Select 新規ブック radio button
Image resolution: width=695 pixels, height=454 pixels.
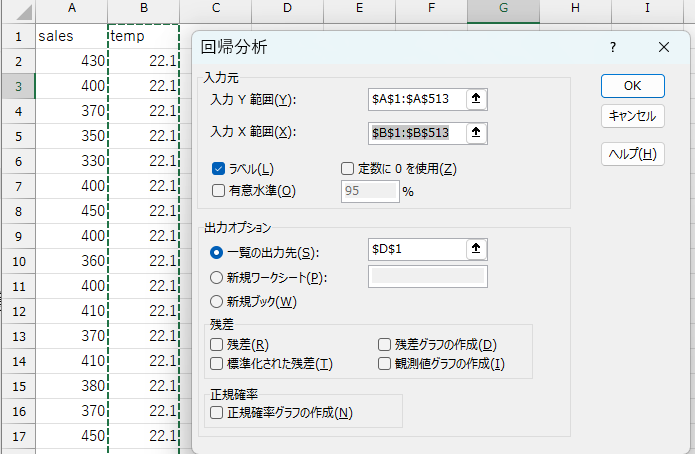[216, 301]
